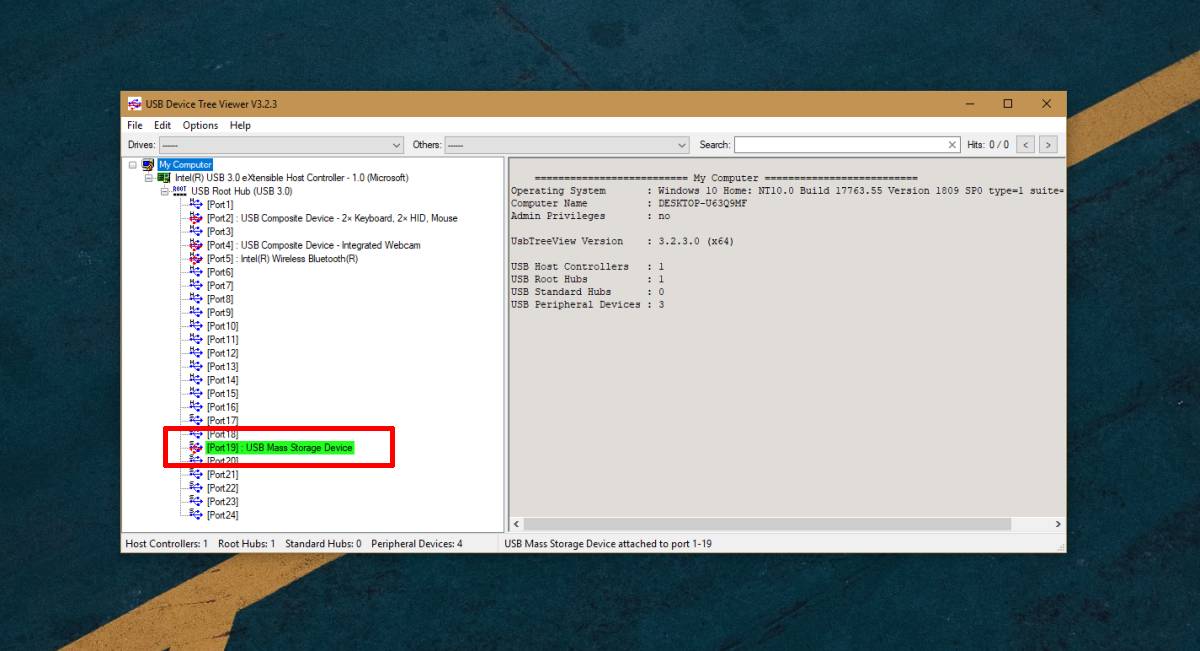The image size is (1200, 651).
Task: Select Port5 Intel Wireless Bluetooth entry
Action: (x=282, y=258)
